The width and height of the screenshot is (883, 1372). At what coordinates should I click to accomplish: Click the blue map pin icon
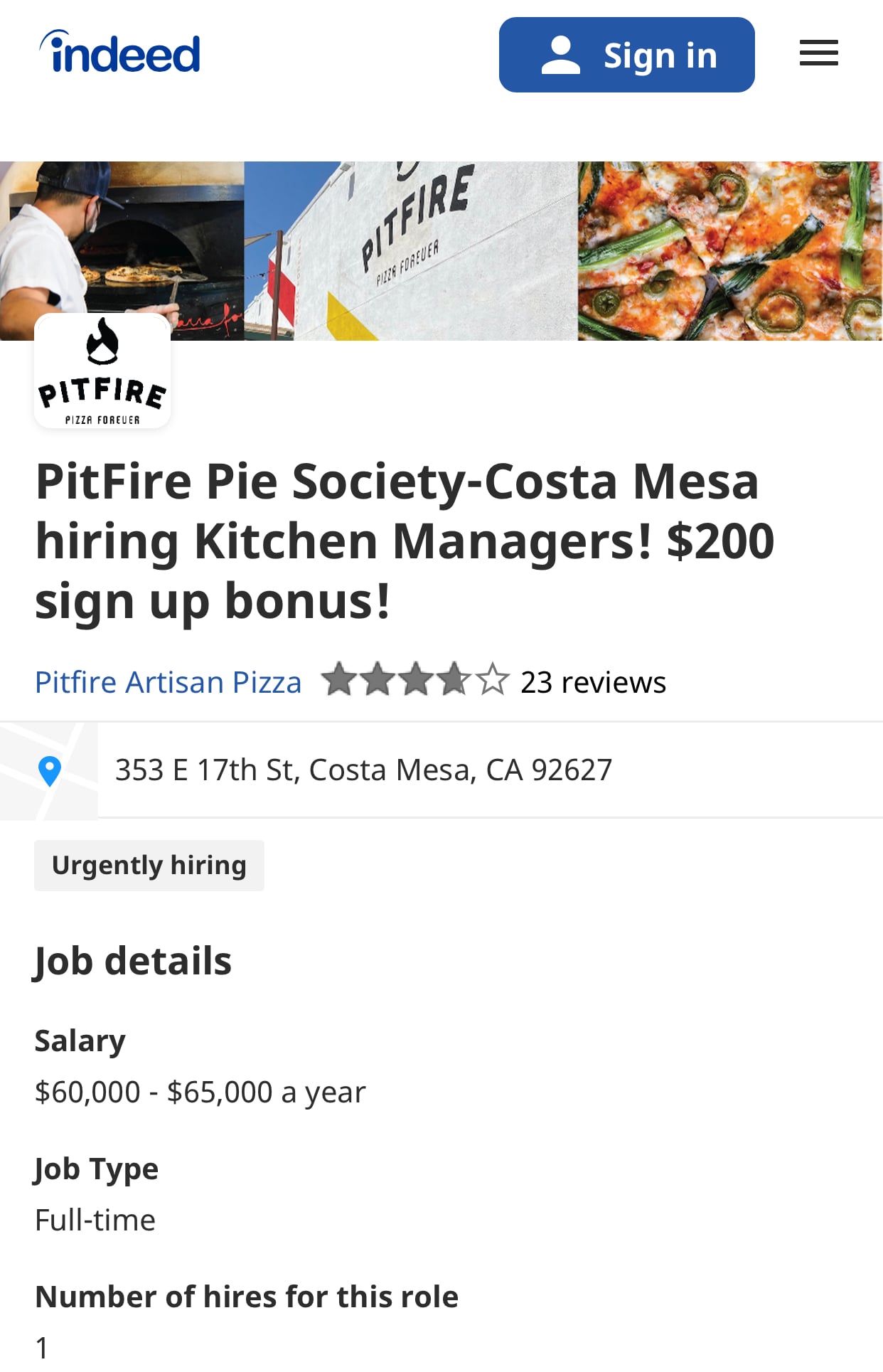click(50, 770)
